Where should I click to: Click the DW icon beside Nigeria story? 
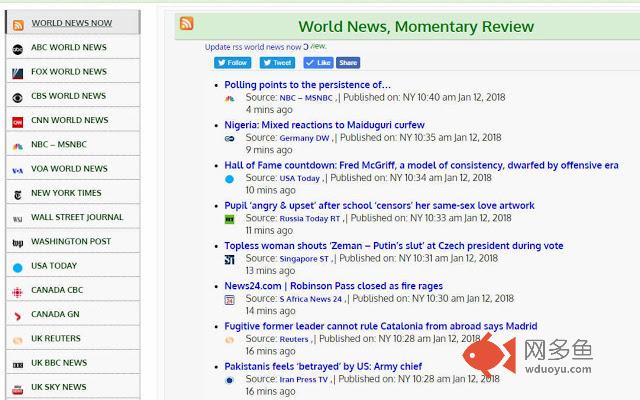(230, 139)
